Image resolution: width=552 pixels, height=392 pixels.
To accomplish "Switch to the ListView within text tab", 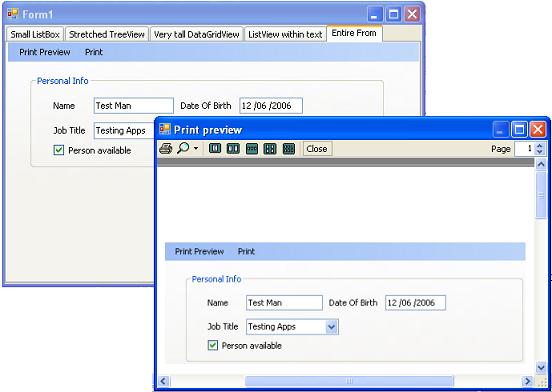I will 285,34.
